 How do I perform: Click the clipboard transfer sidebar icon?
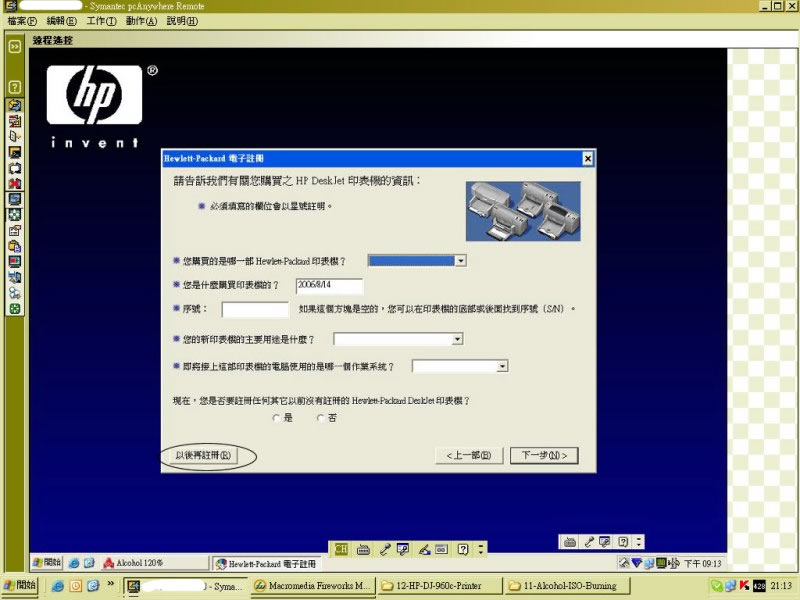pos(15,246)
